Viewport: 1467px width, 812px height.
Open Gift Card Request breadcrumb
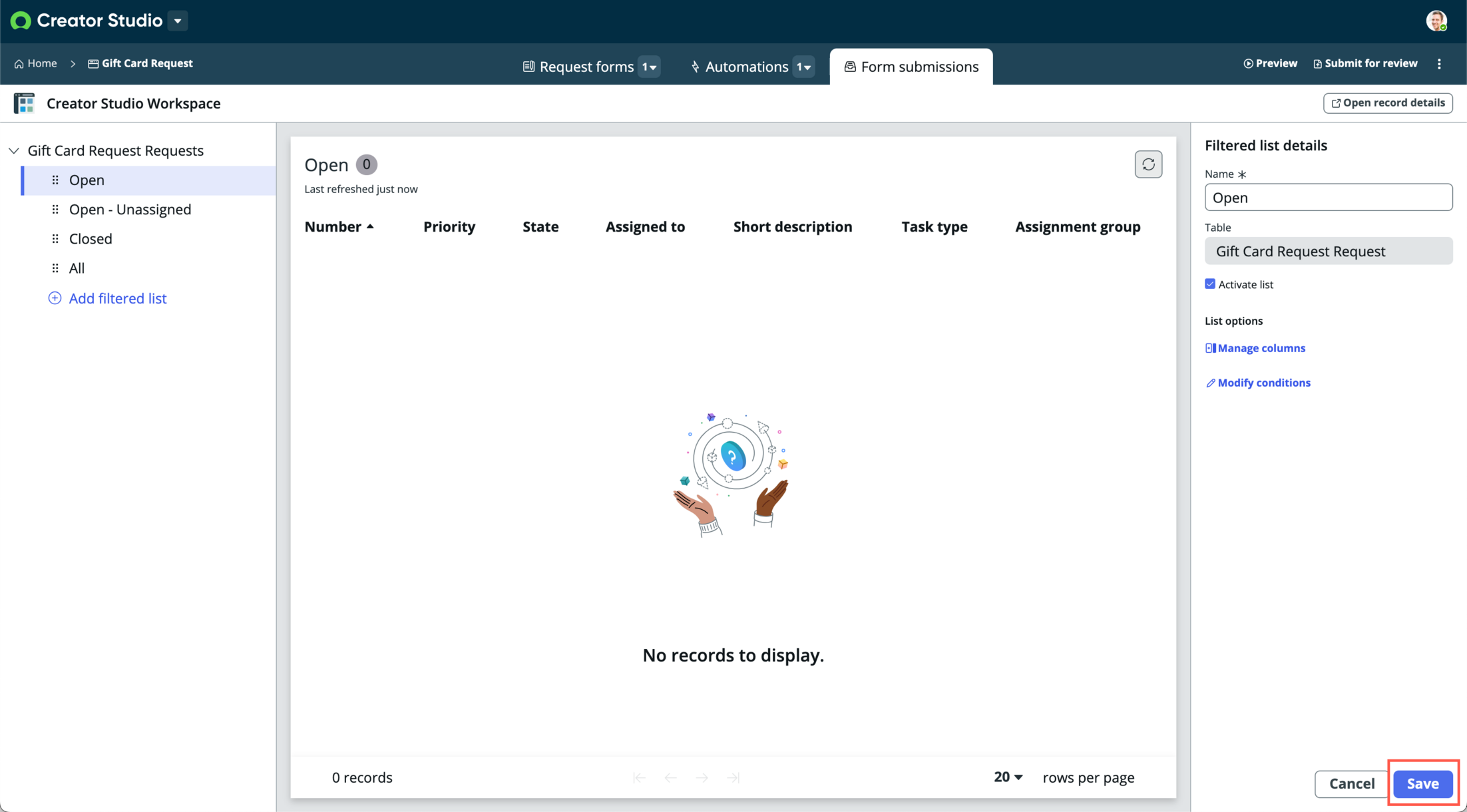140,63
